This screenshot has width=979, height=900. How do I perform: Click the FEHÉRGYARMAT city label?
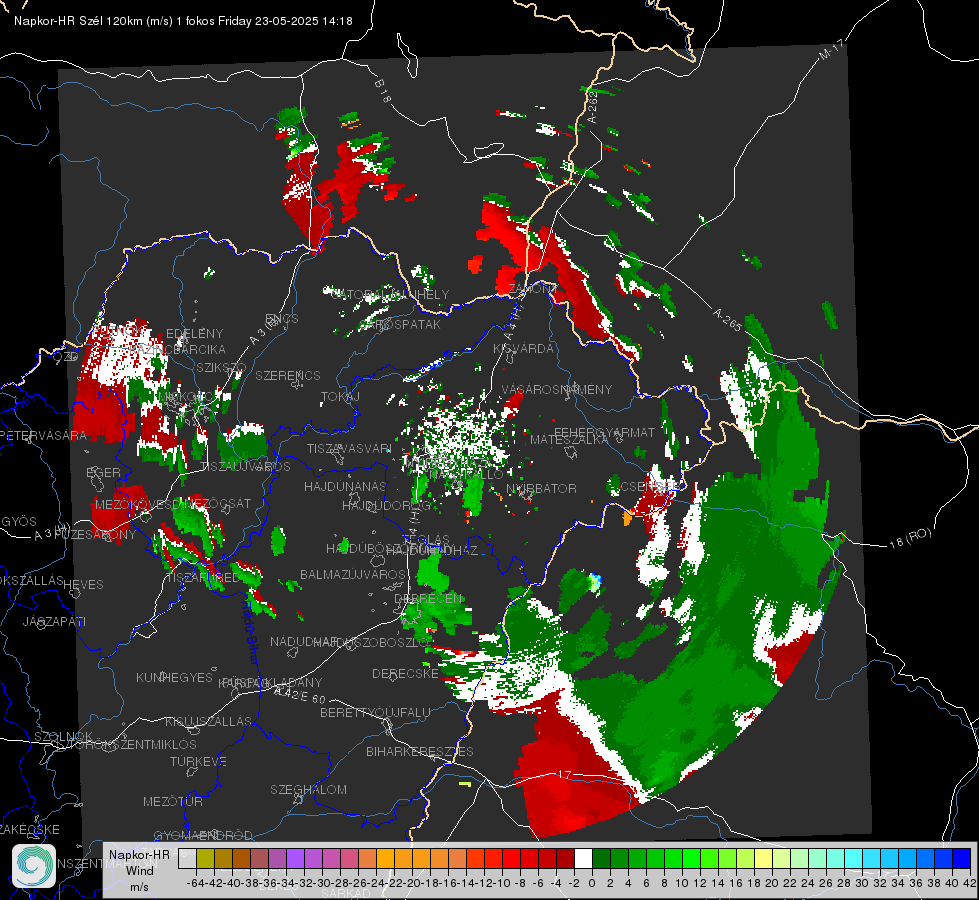[604, 432]
